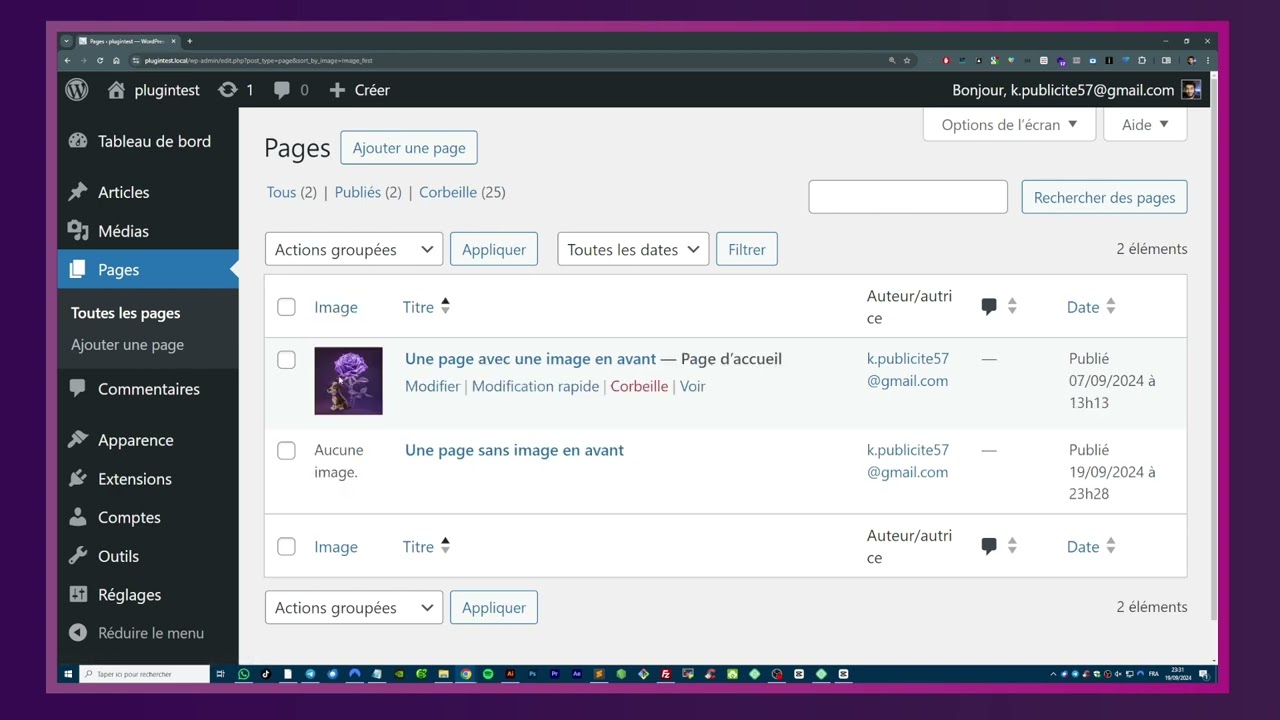Screen dimensions: 1280x720
Task: Launch FileZilla from the taskbar
Action: (665, 674)
